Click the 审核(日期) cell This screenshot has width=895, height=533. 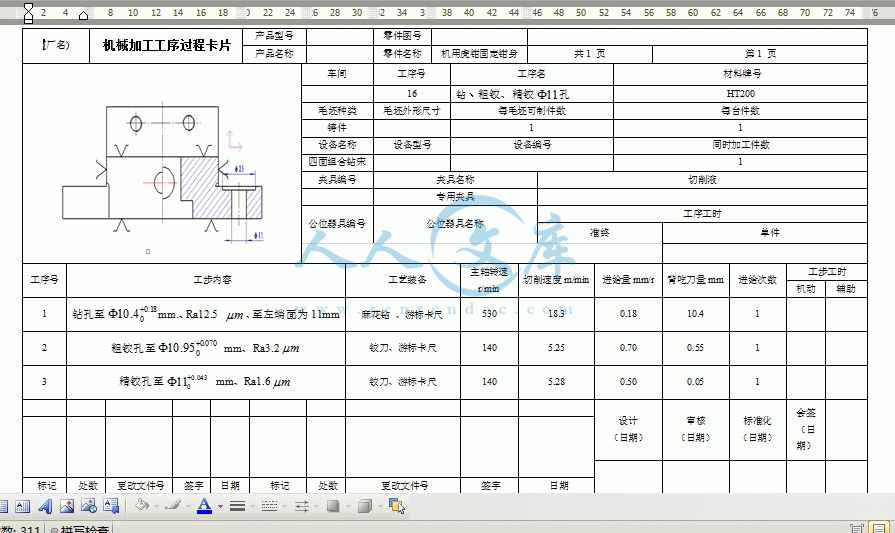coord(696,429)
